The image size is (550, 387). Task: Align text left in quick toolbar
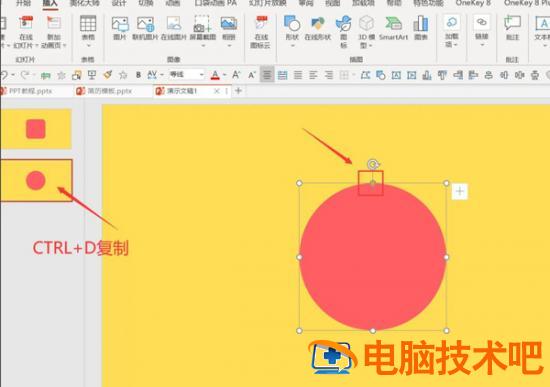313,75
